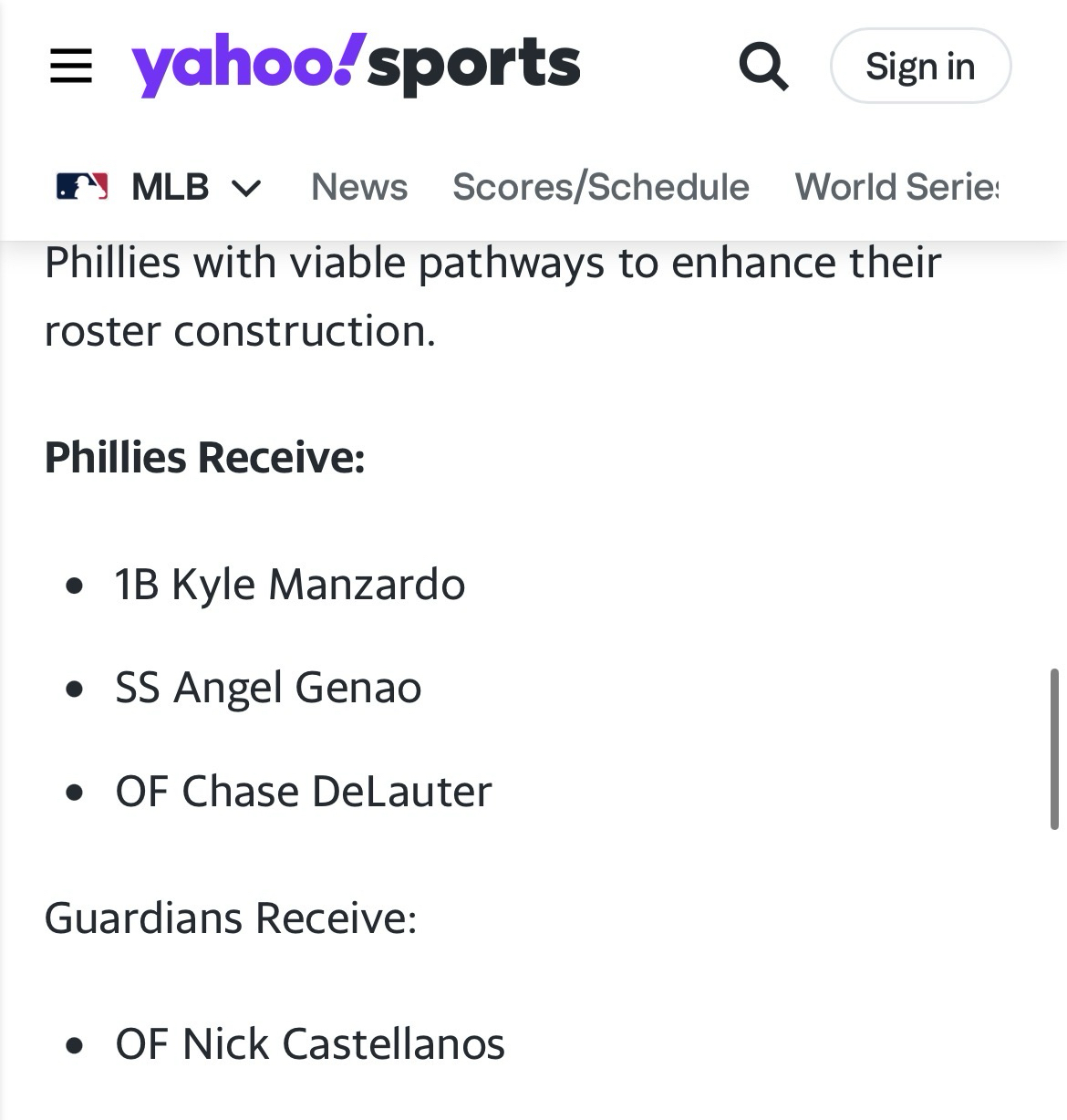The height and width of the screenshot is (1120, 1067).
Task: Select the MLB league label
Action: (x=171, y=187)
